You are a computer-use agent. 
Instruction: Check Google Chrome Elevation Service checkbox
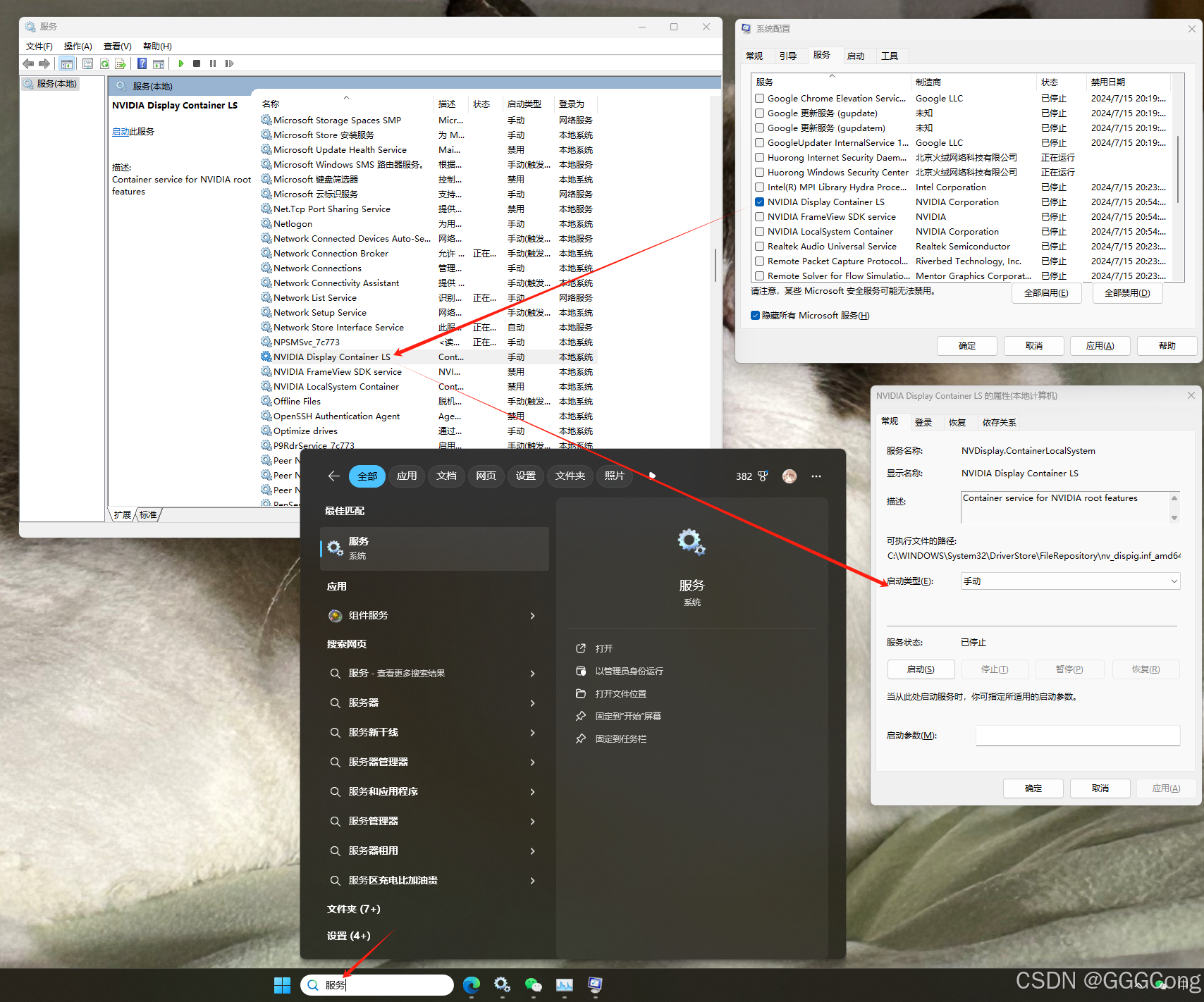tap(760, 99)
